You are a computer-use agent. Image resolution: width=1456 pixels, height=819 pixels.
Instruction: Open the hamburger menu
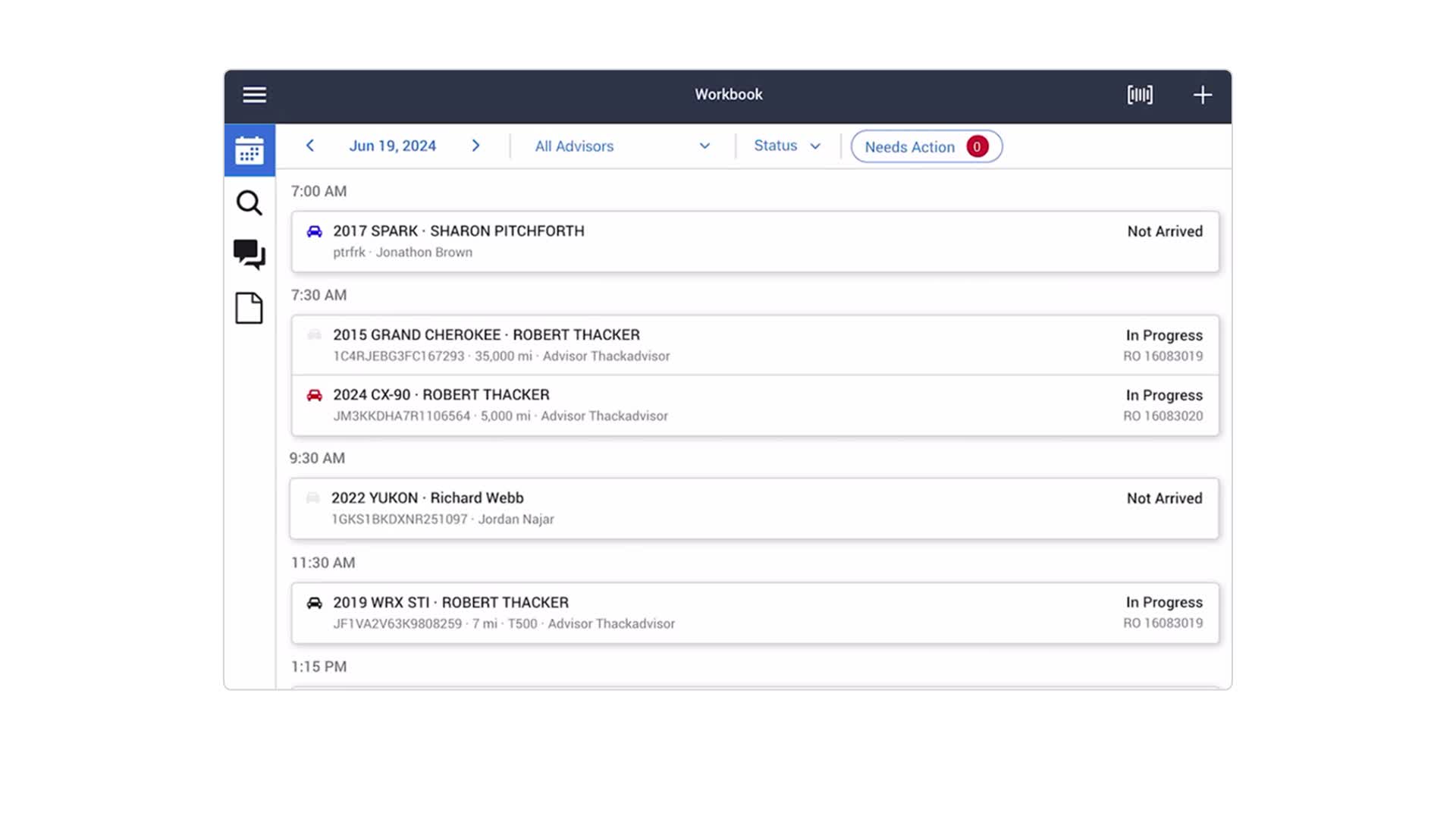tap(254, 95)
